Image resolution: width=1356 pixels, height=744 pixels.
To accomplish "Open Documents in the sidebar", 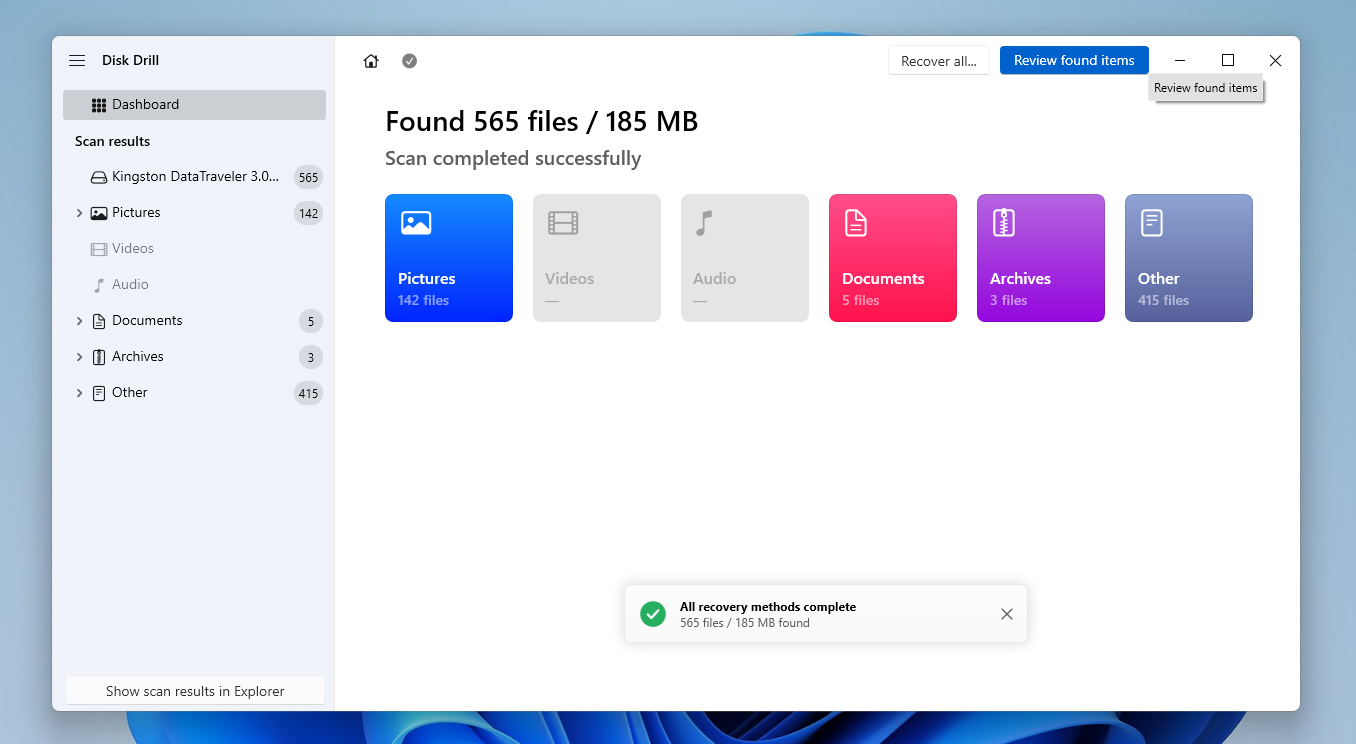I will [194, 321].
